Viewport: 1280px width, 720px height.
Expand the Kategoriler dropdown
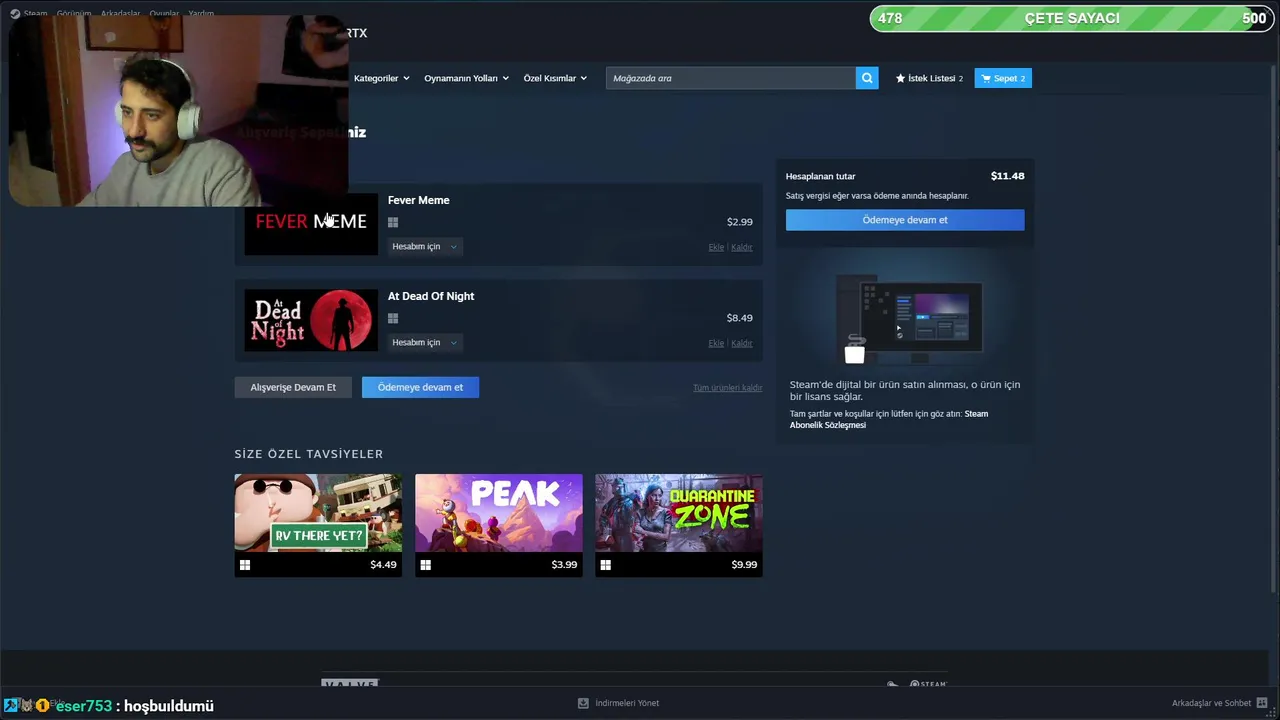coord(382,78)
